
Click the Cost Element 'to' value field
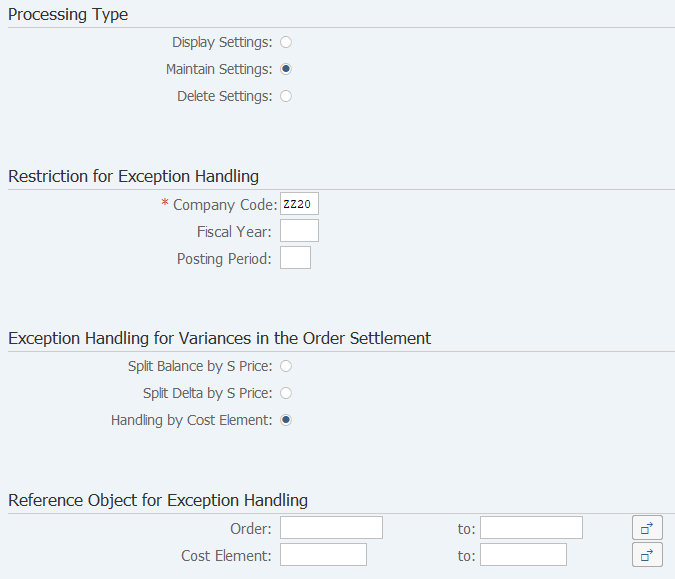pyautogui.click(x=523, y=555)
